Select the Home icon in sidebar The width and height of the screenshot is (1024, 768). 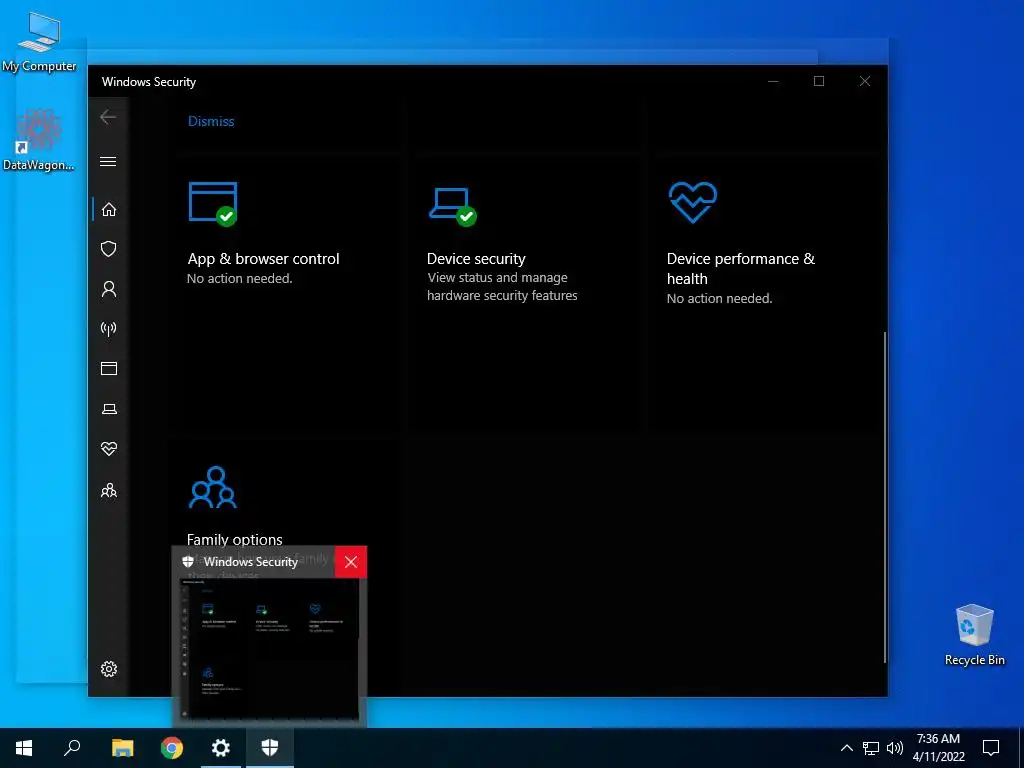pyautogui.click(x=109, y=210)
